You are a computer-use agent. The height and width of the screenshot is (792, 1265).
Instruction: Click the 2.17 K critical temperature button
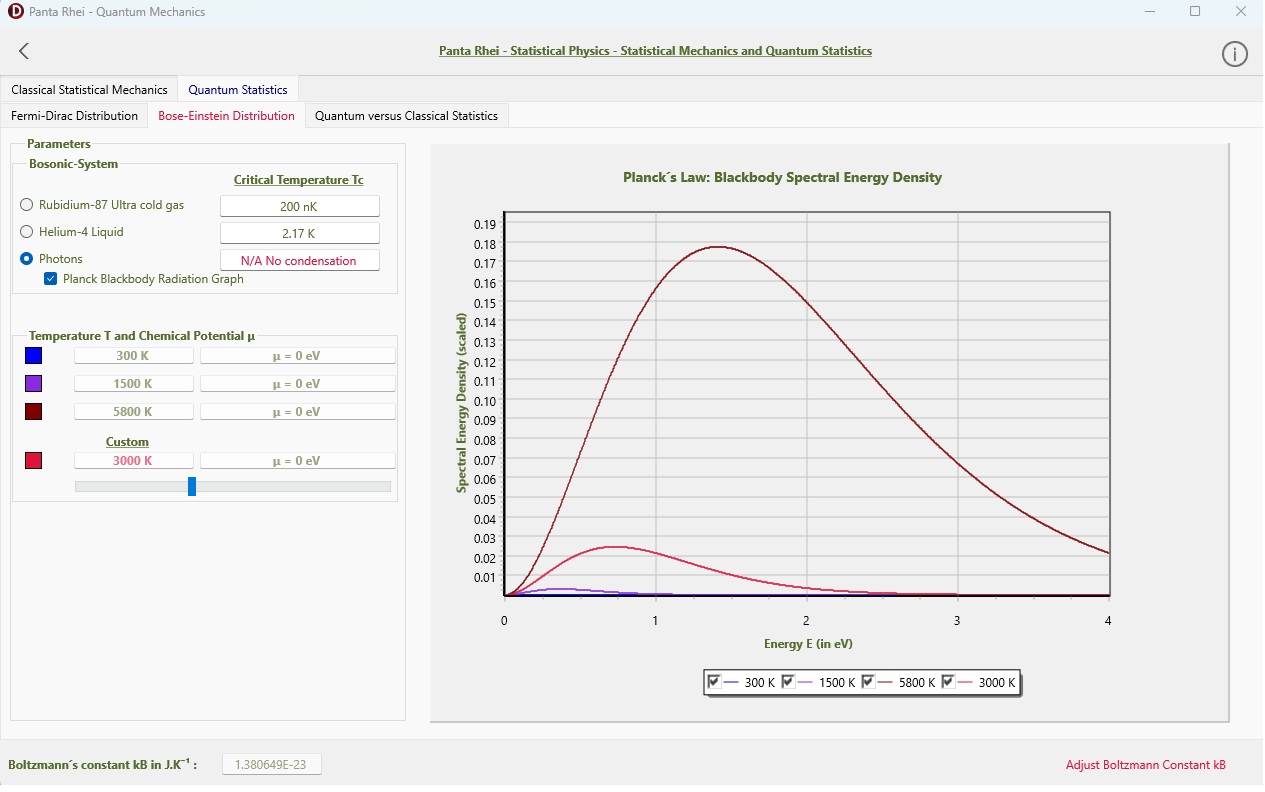300,233
